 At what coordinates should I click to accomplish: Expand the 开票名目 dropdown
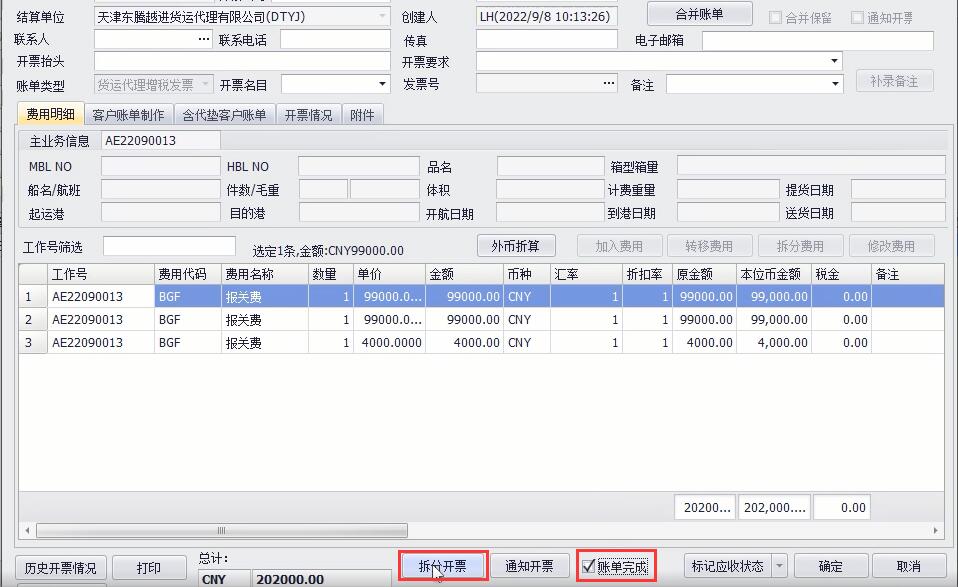(382, 85)
